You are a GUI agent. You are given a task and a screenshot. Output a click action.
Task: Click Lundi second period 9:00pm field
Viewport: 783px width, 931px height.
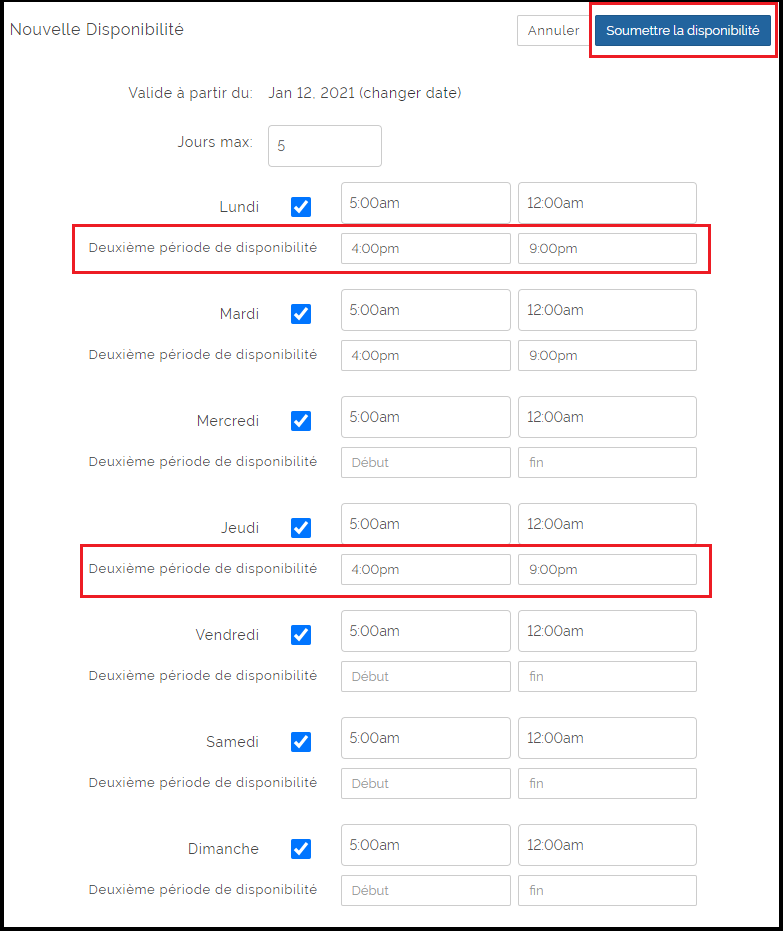pyautogui.click(x=606, y=248)
